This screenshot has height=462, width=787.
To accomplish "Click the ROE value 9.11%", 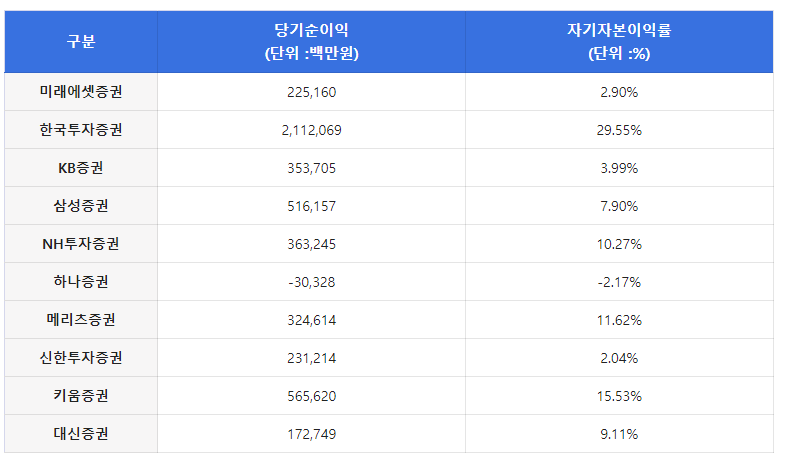I will click(619, 434).
